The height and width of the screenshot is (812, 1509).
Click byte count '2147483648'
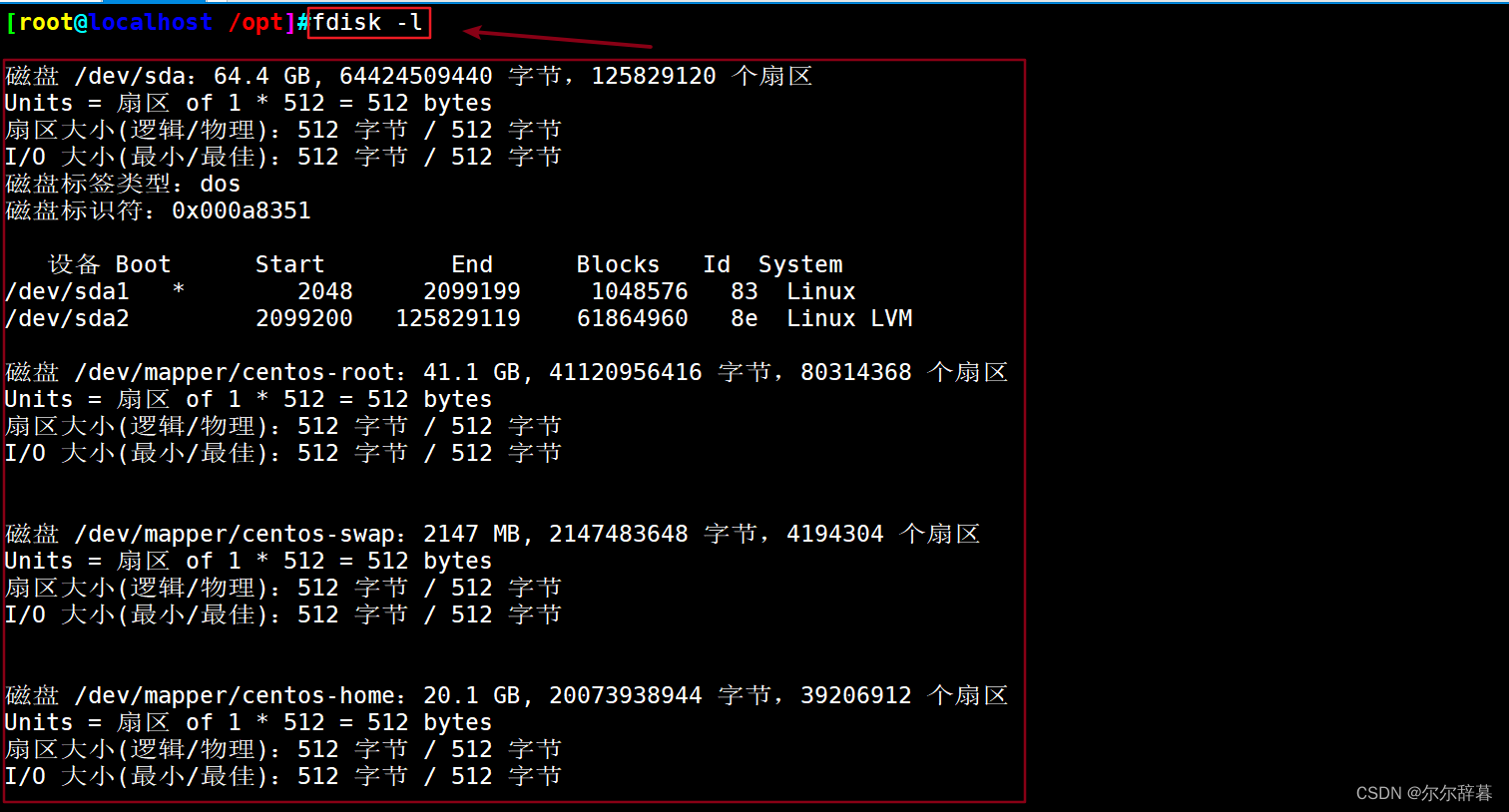tap(619, 534)
